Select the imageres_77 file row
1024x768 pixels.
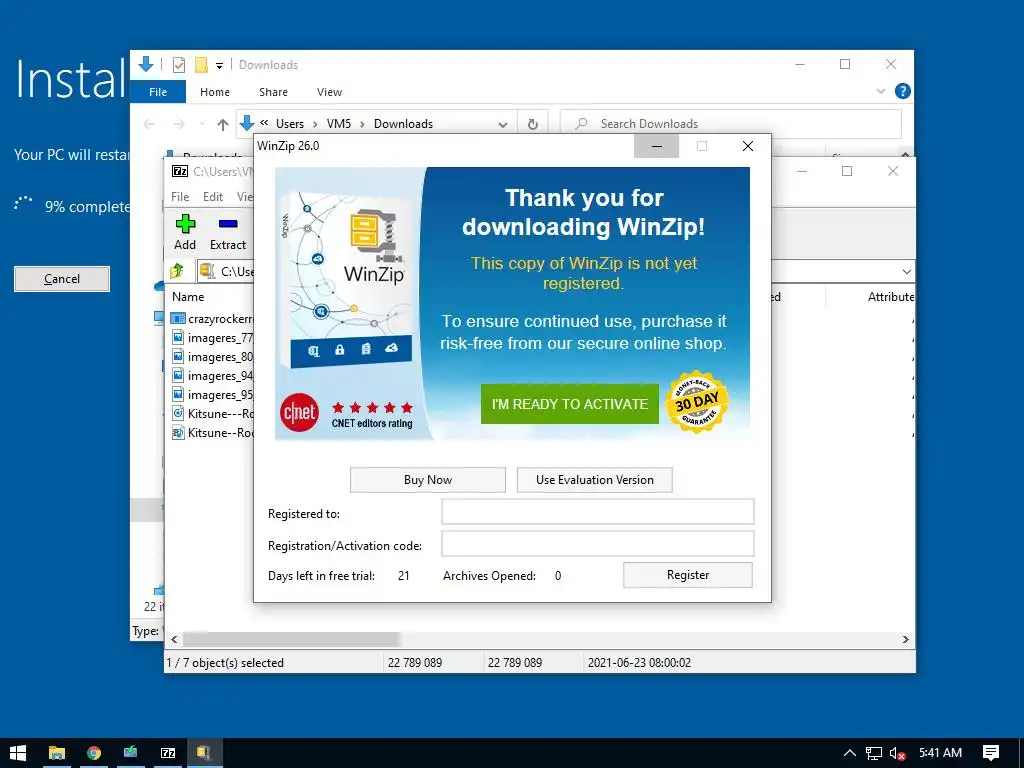pyautogui.click(x=212, y=338)
